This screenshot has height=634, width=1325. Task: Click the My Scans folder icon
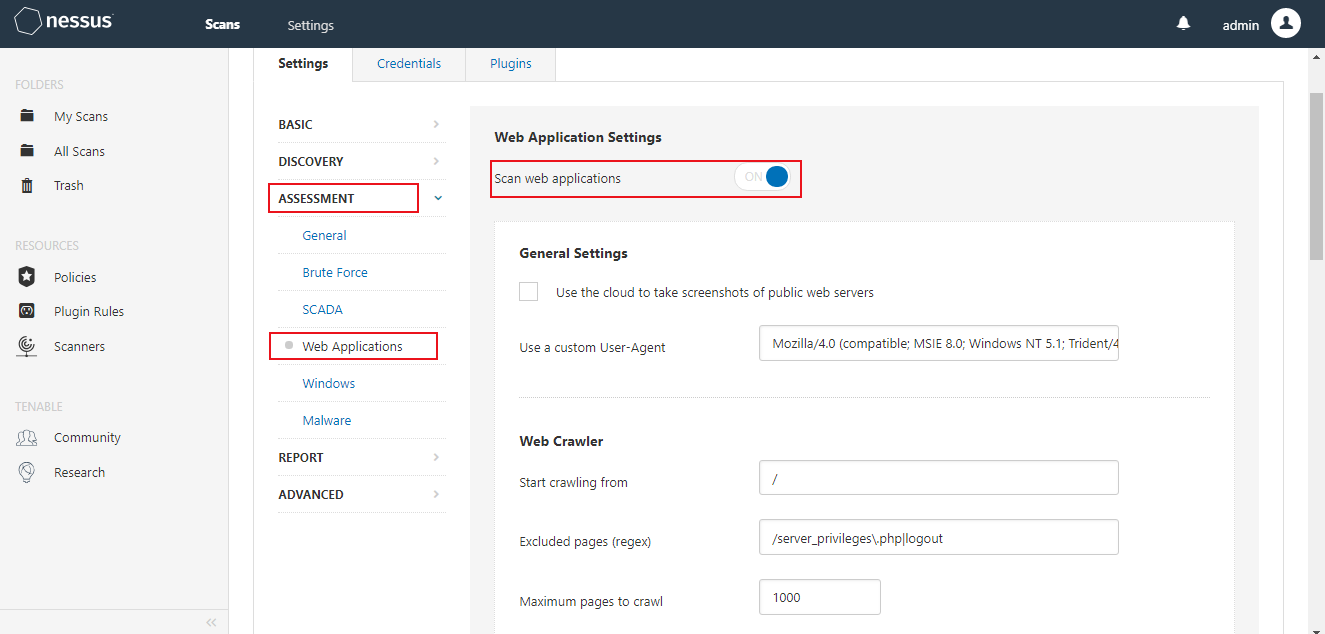point(28,116)
